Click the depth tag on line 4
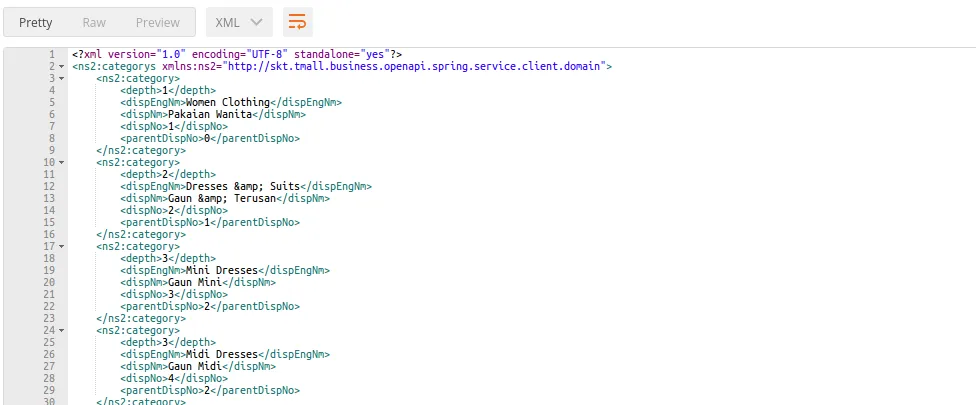Image resolution: width=976 pixels, height=405 pixels. pyautogui.click(x=141, y=90)
